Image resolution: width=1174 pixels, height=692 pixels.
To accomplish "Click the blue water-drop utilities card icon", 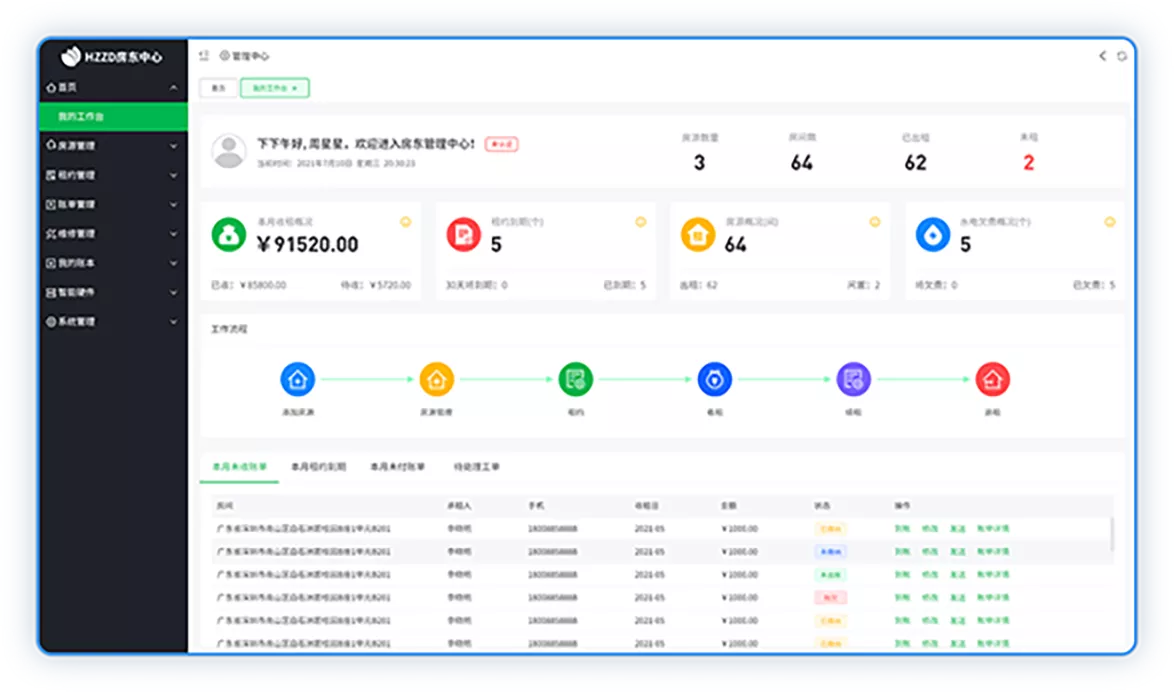I will (x=933, y=234).
